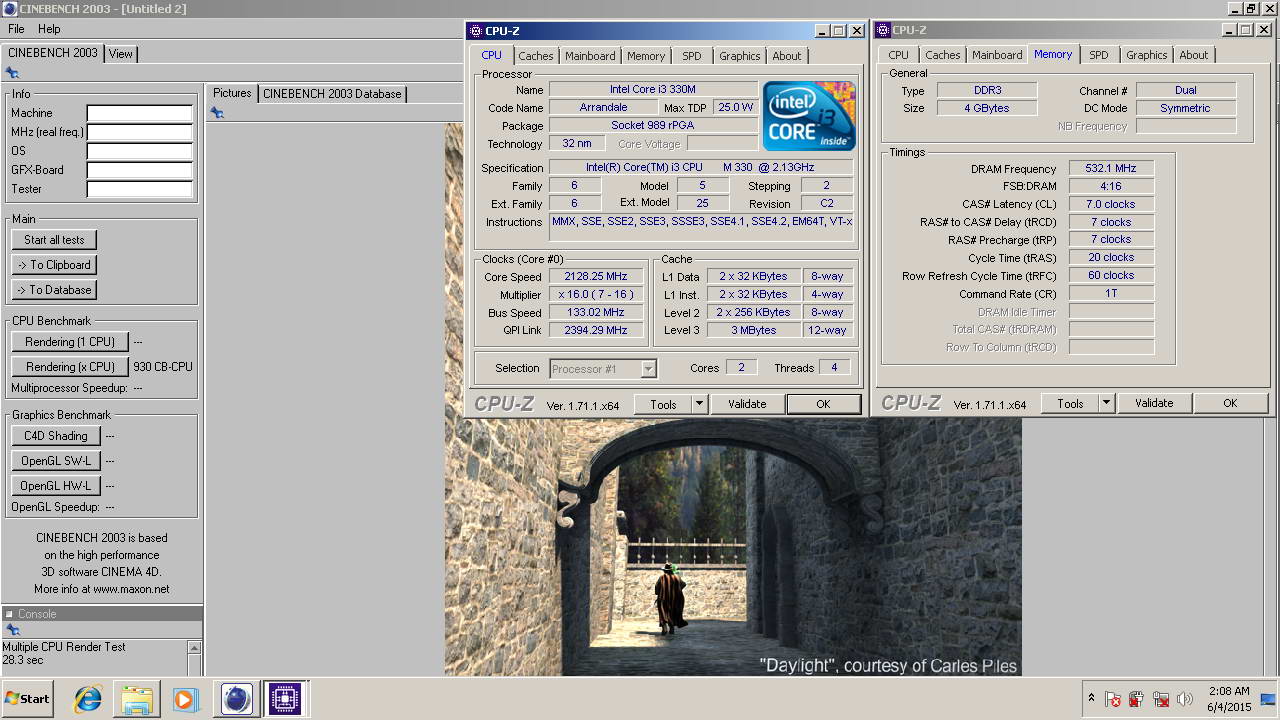The width and height of the screenshot is (1280, 720).
Task: Click the pin icon in Info panel
Action: (x=12, y=73)
